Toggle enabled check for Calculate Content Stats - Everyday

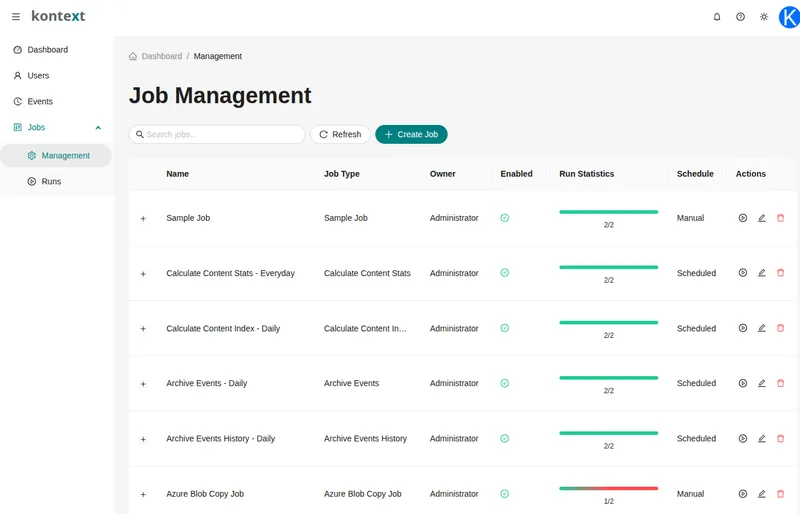pos(505,273)
